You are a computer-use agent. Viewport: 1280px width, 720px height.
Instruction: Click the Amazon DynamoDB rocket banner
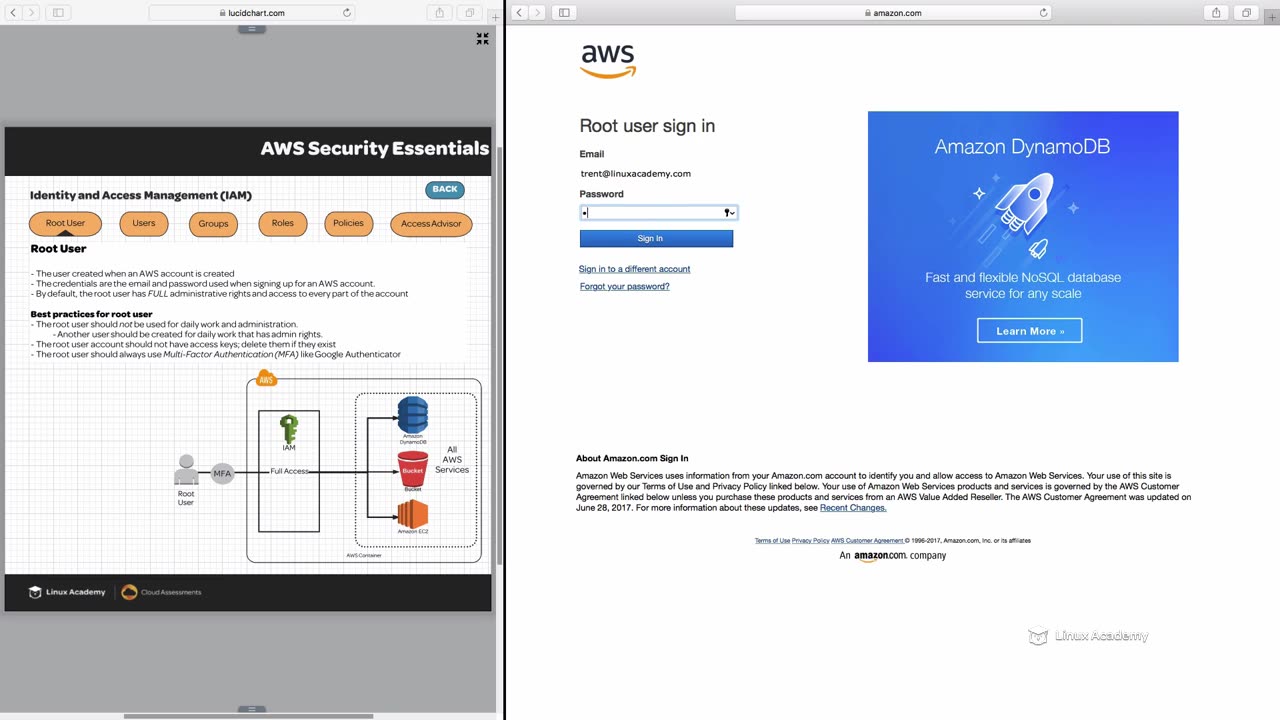tap(1023, 236)
